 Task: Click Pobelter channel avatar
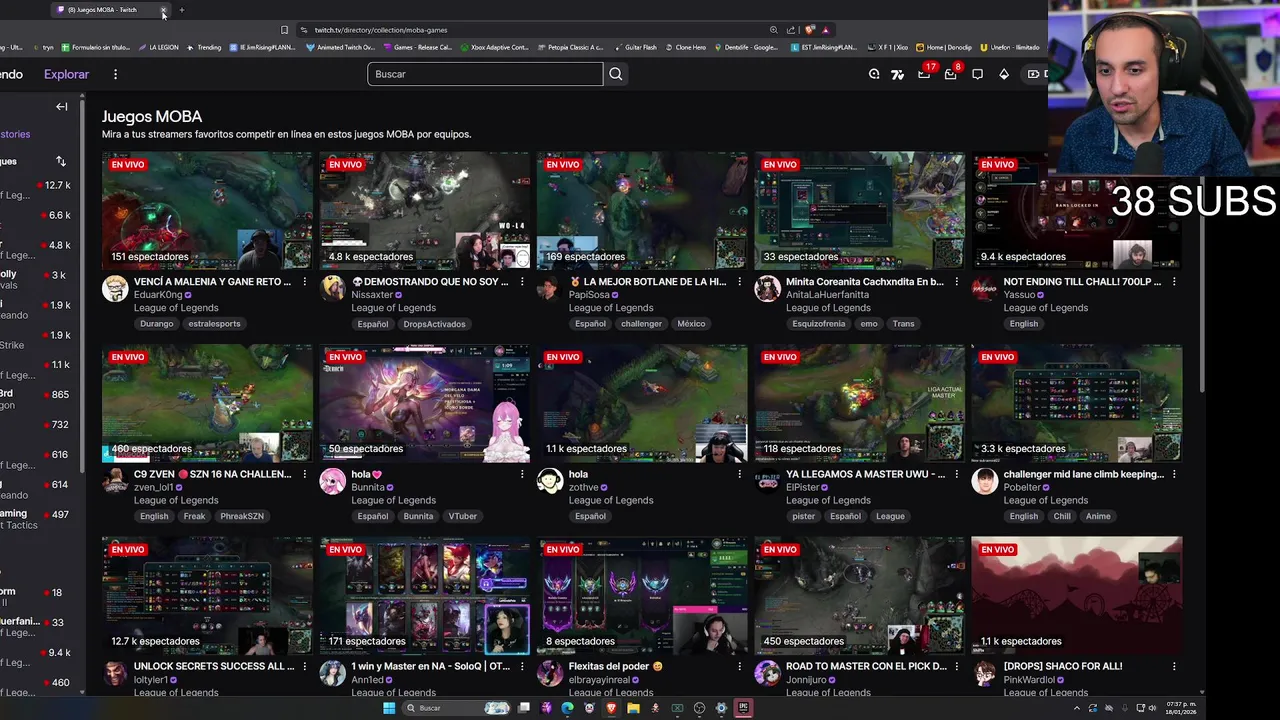tap(985, 481)
